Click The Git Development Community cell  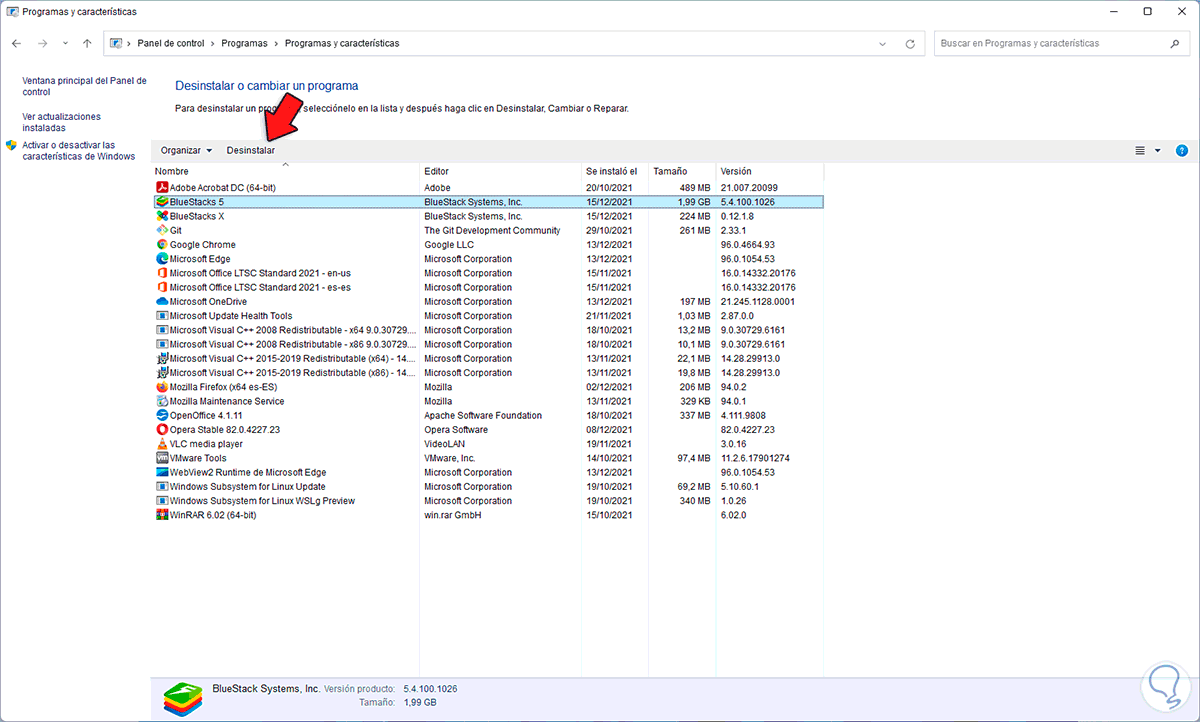click(492, 230)
